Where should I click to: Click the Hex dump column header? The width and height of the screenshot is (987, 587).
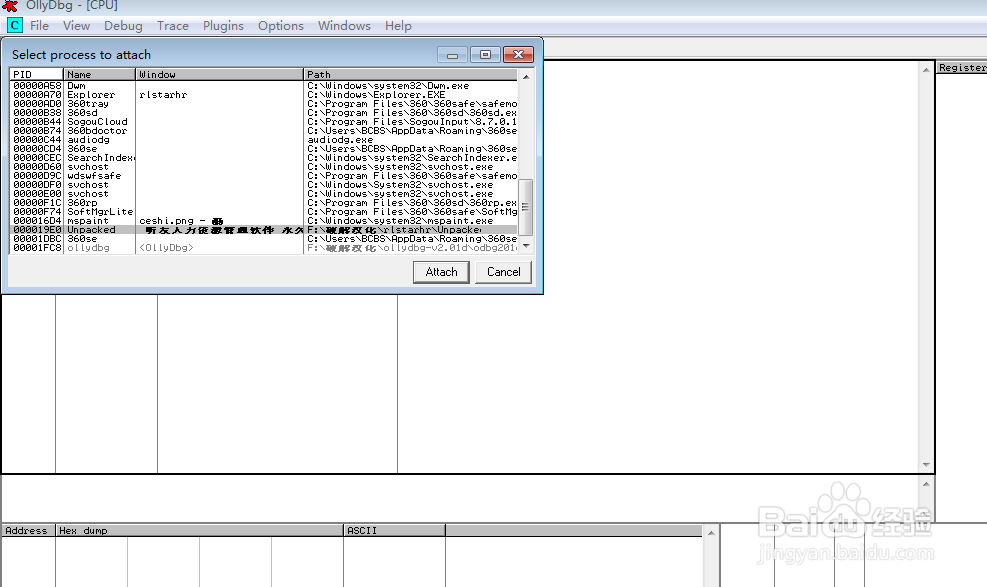click(200, 530)
